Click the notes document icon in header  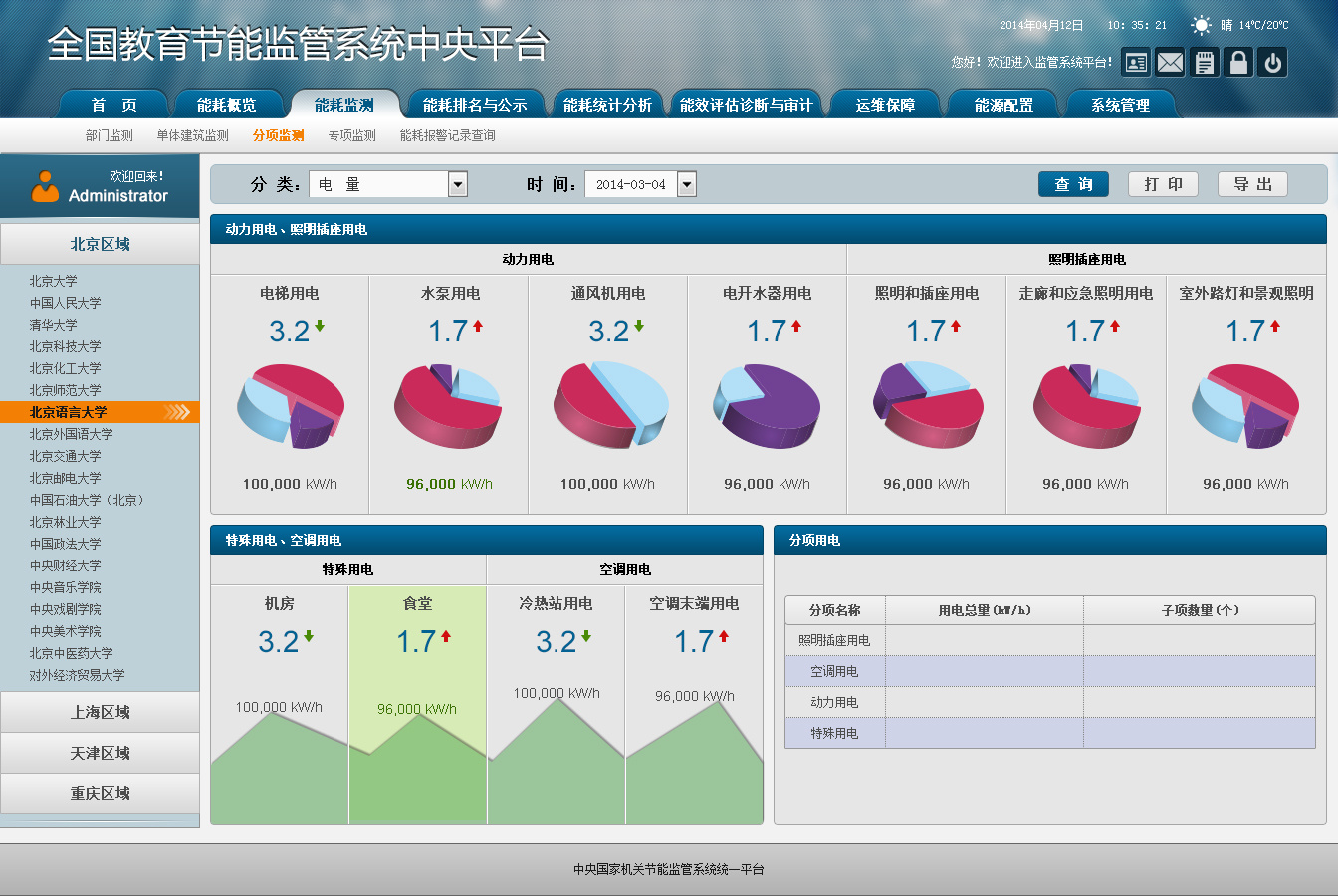1205,63
